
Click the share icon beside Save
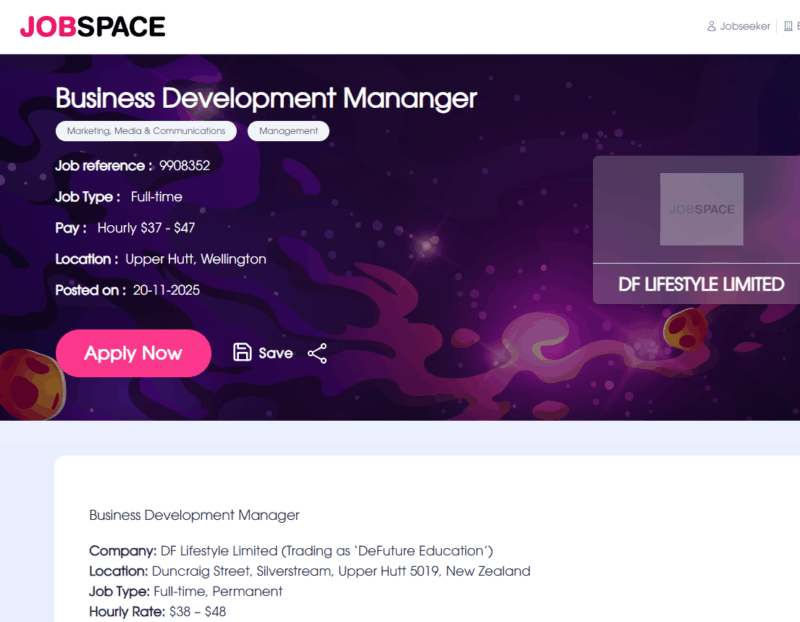[317, 353]
